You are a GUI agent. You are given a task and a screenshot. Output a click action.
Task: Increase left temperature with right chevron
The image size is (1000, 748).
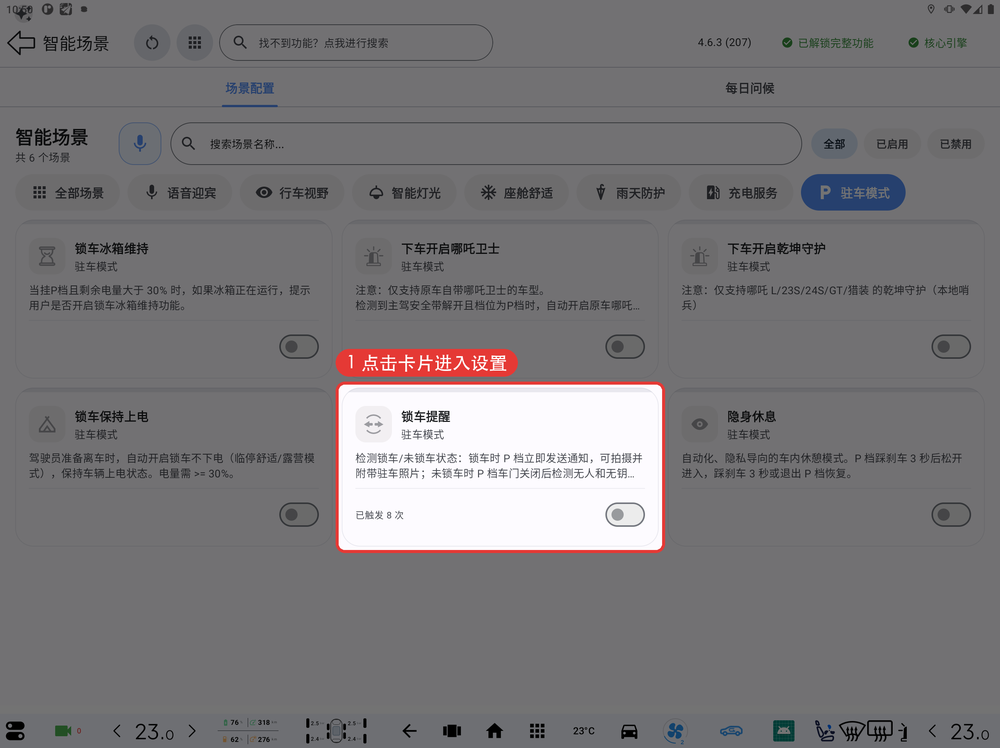tap(192, 731)
